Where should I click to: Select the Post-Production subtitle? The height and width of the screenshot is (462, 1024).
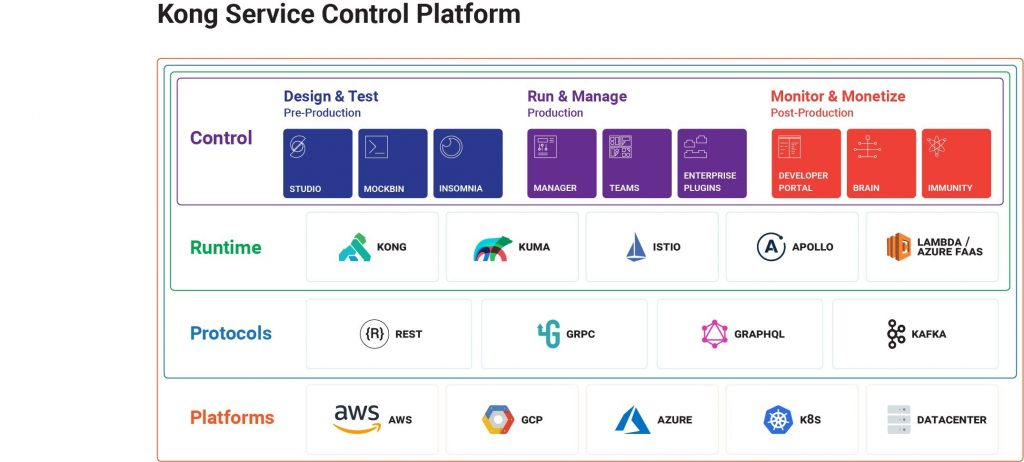tap(812, 113)
